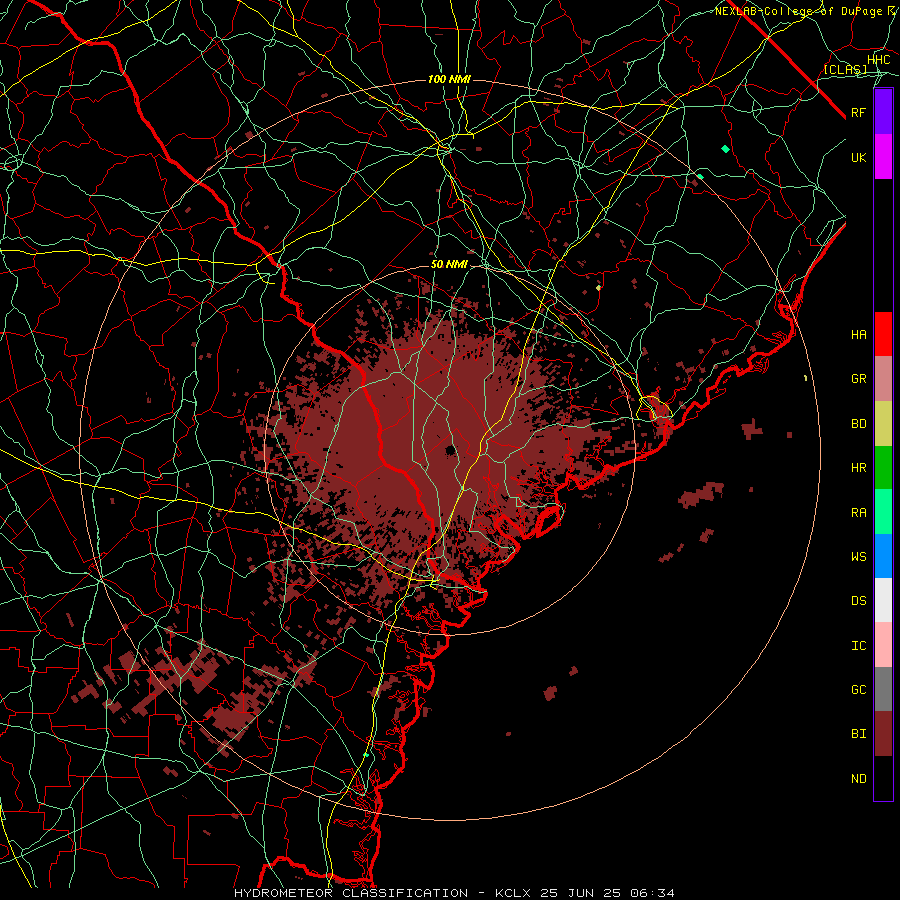This screenshot has height=900, width=900.
Task: Click the BD legend label
Action: (x=858, y=424)
